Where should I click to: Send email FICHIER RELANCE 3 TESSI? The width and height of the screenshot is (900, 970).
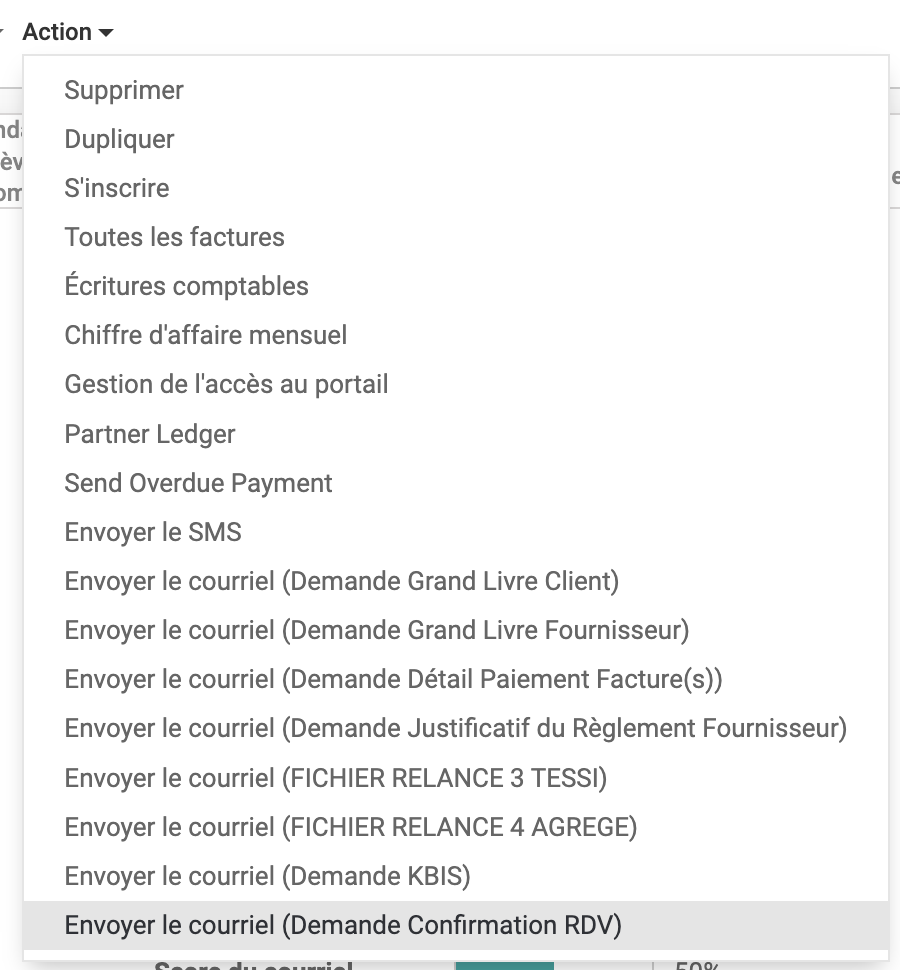(x=456, y=778)
